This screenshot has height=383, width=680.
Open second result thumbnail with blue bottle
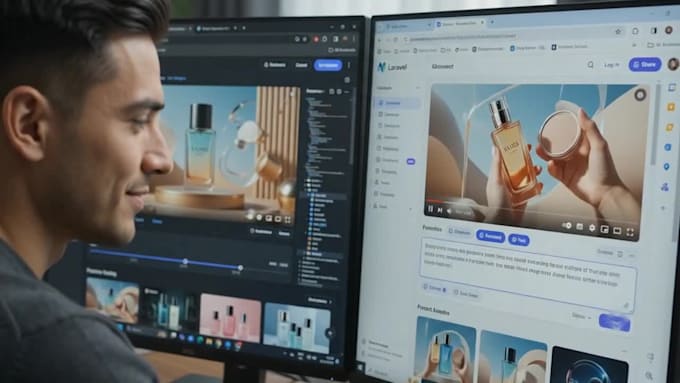(513, 357)
